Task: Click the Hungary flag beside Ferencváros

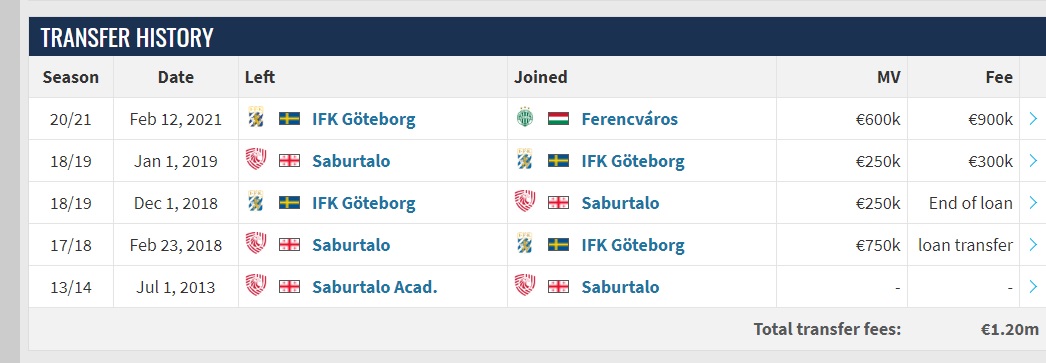Action: [x=558, y=119]
